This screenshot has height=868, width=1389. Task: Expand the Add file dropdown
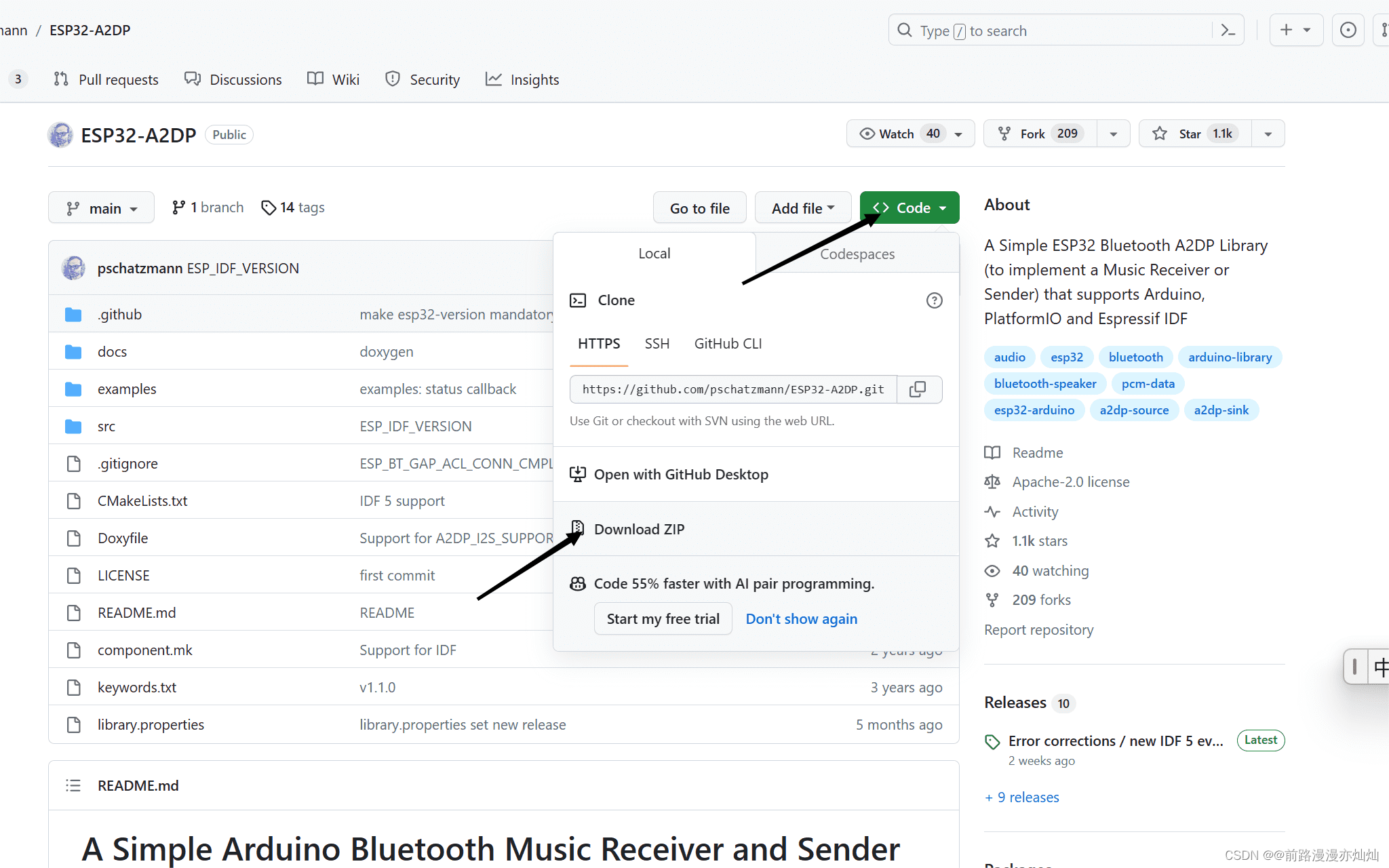click(802, 208)
